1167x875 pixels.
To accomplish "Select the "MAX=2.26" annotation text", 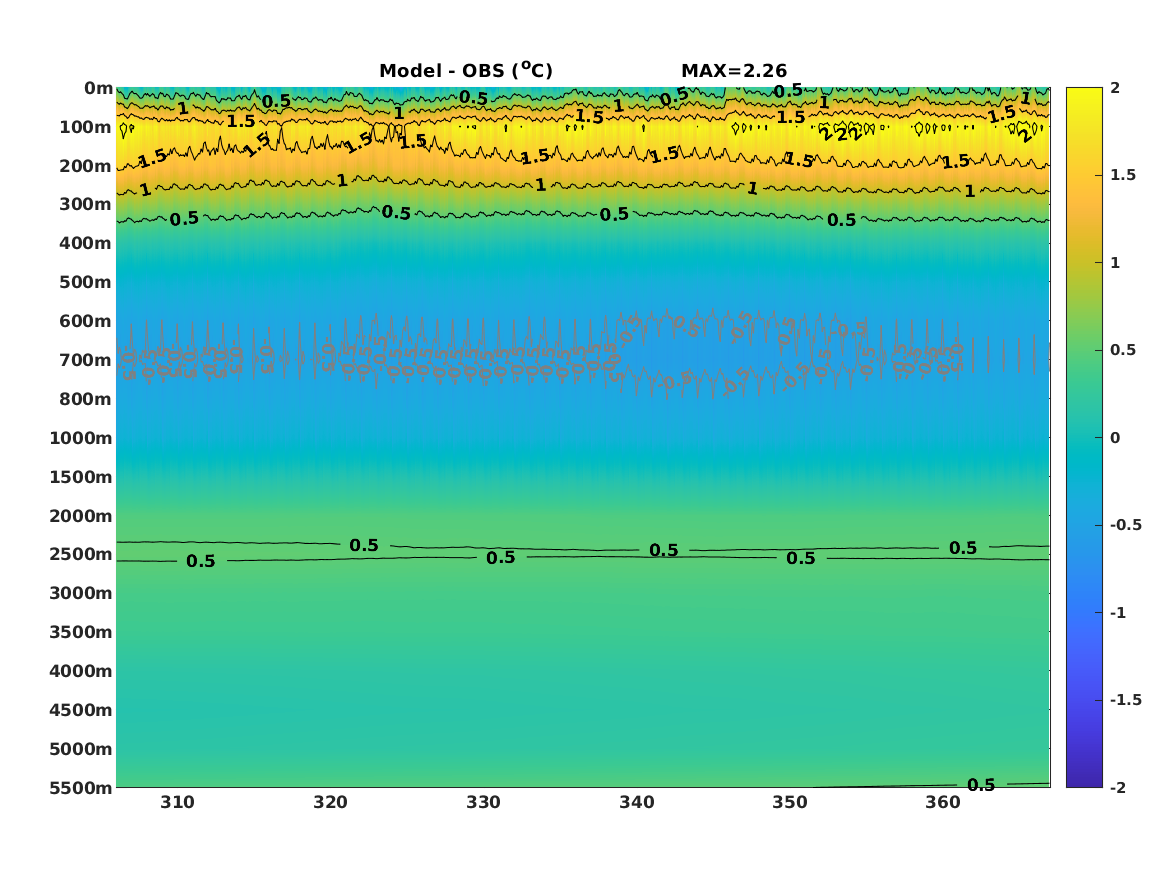I will point(734,71).
